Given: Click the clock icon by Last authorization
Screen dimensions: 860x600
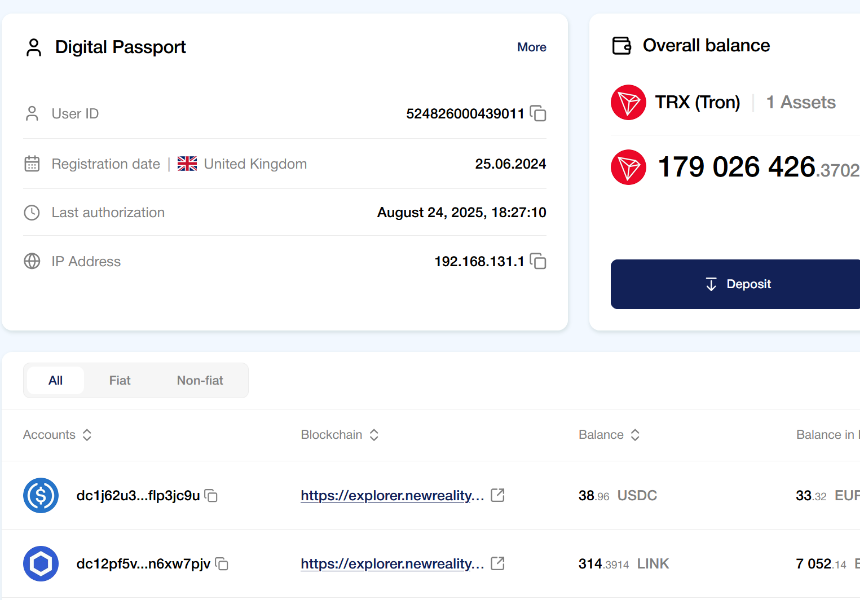Looking at the screenshot, I should click(32, 212).
